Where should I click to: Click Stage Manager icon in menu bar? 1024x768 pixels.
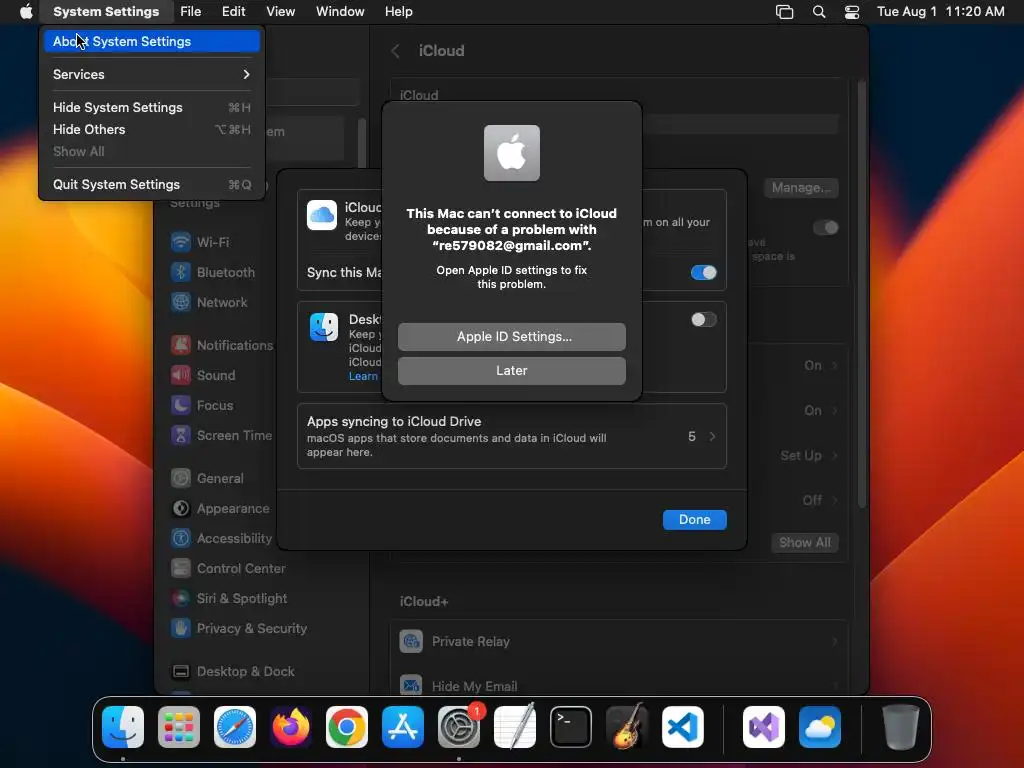784,12
